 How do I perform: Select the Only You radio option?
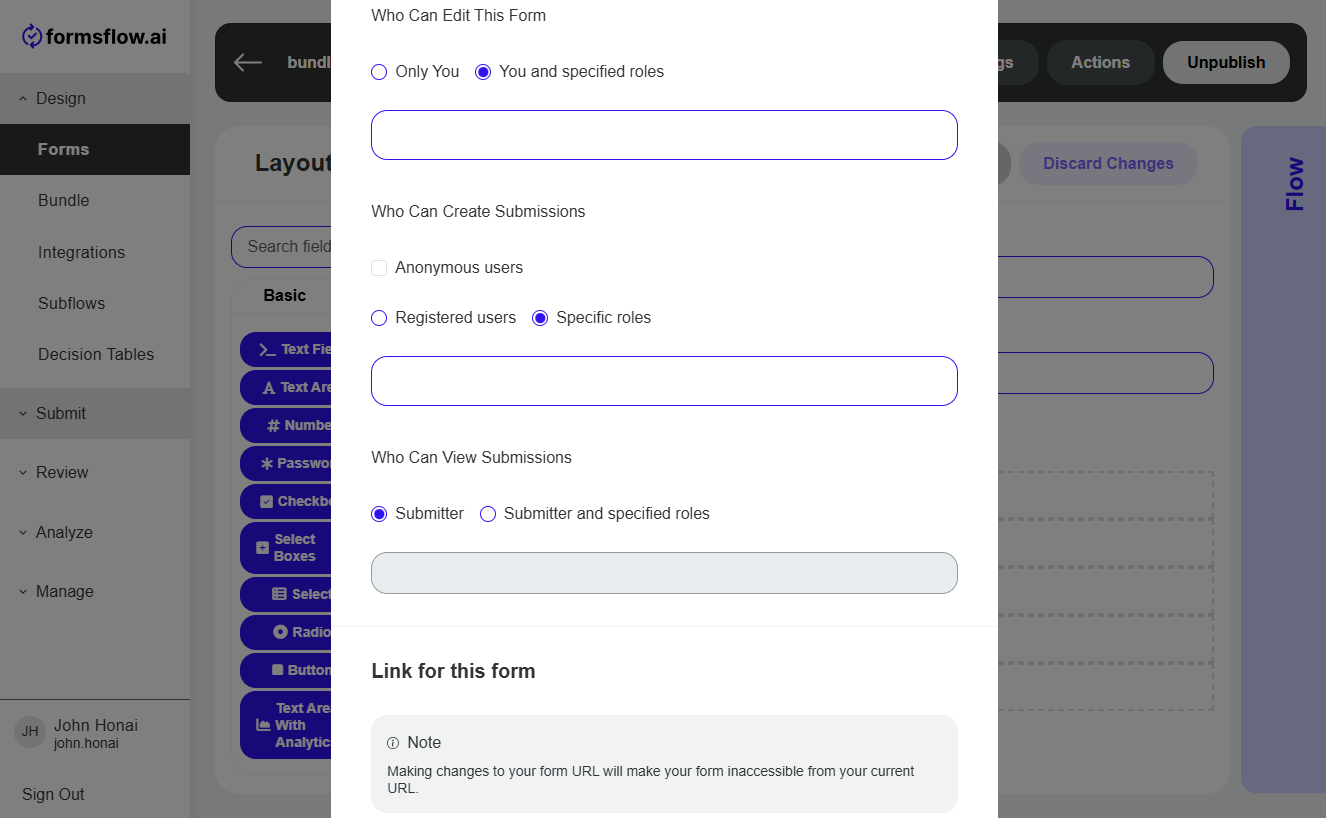tap(379, 72)
